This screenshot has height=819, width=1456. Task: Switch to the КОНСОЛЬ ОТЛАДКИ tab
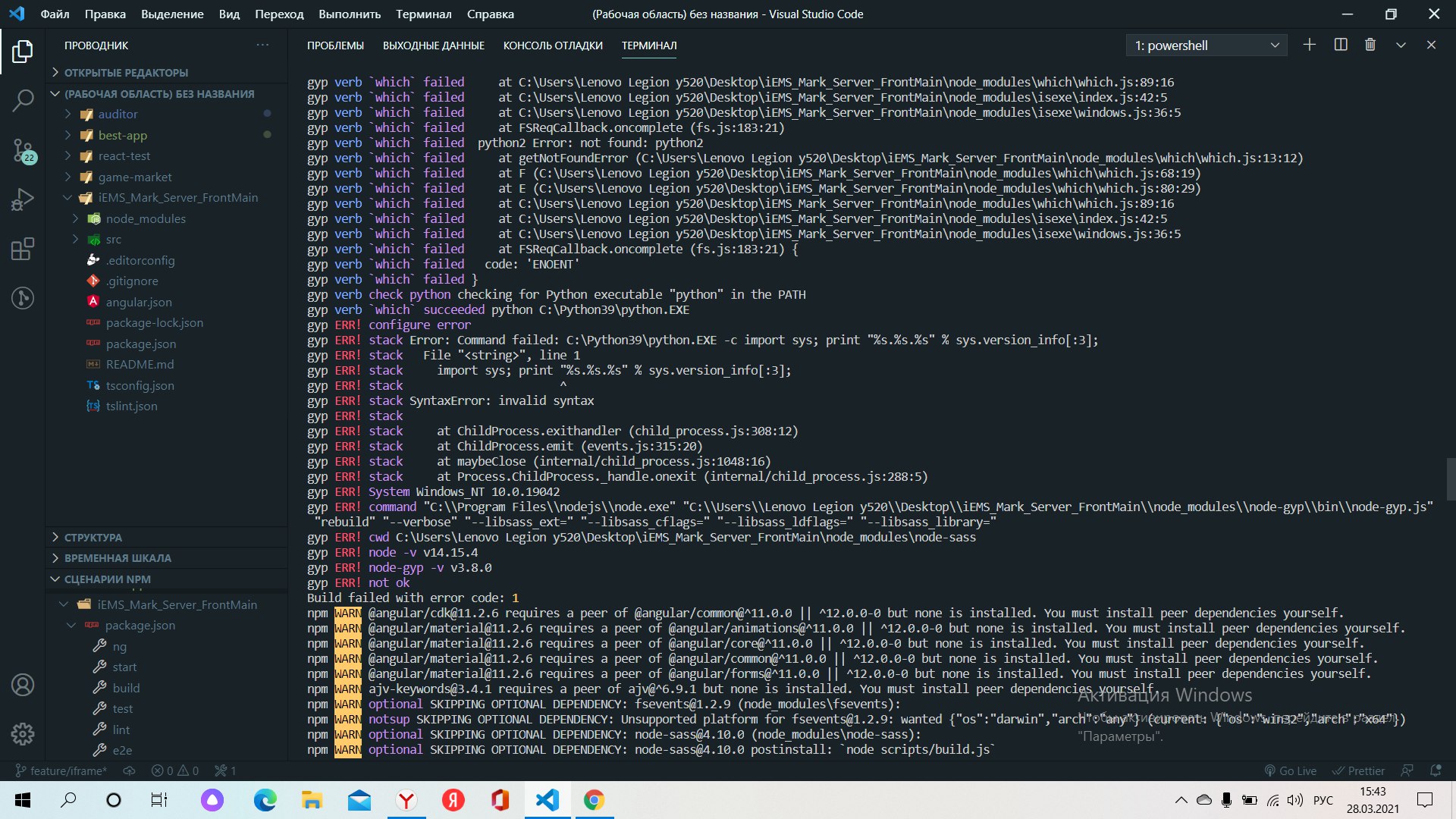click(x=553, y=45)
